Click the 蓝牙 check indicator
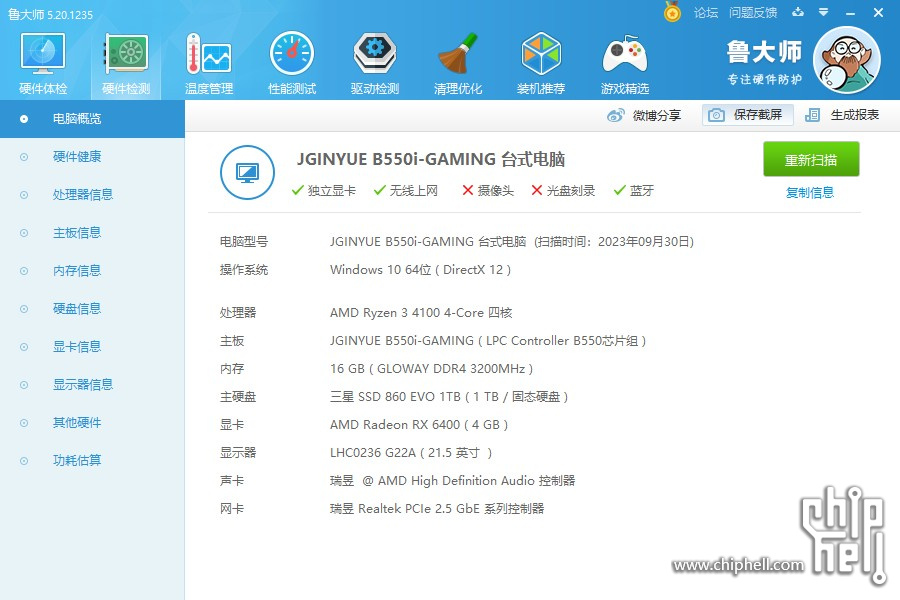This screenshot has width=900, height=600. coord(634,191)
